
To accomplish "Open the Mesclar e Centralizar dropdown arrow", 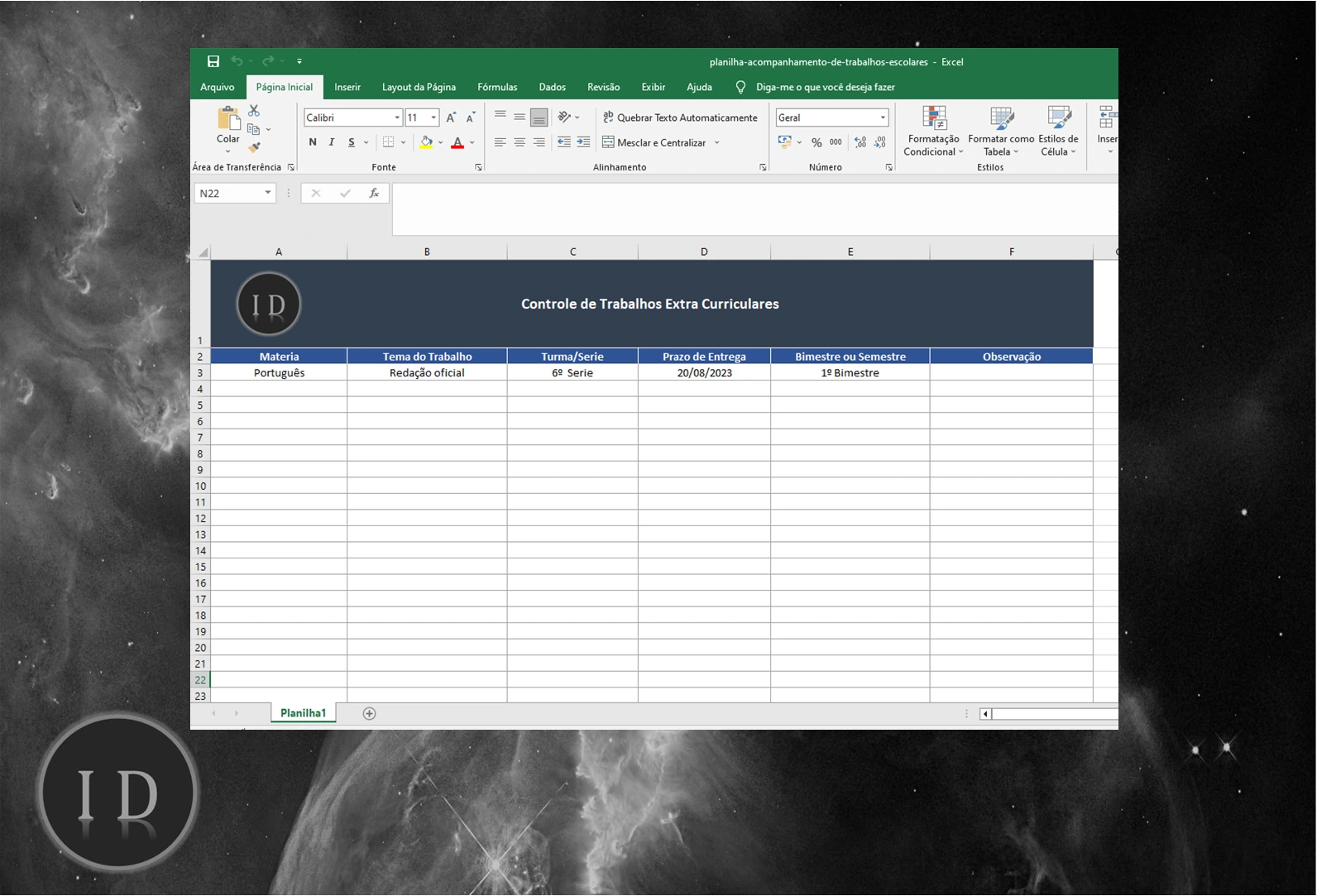I will point(717,142).
